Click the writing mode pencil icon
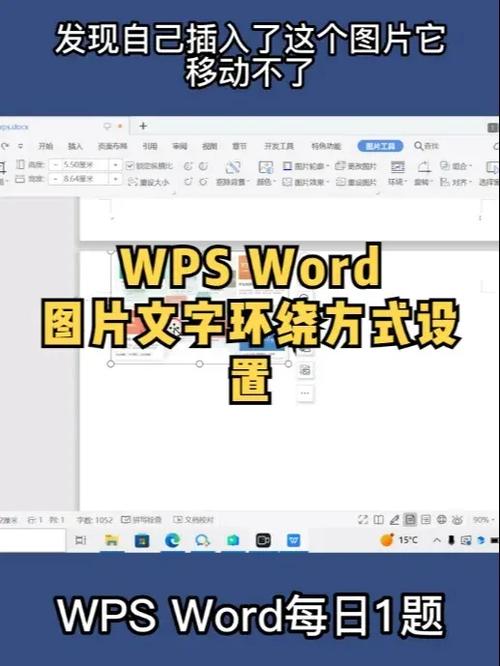This screenshot has width=500, height=666. tap(394, 519)
